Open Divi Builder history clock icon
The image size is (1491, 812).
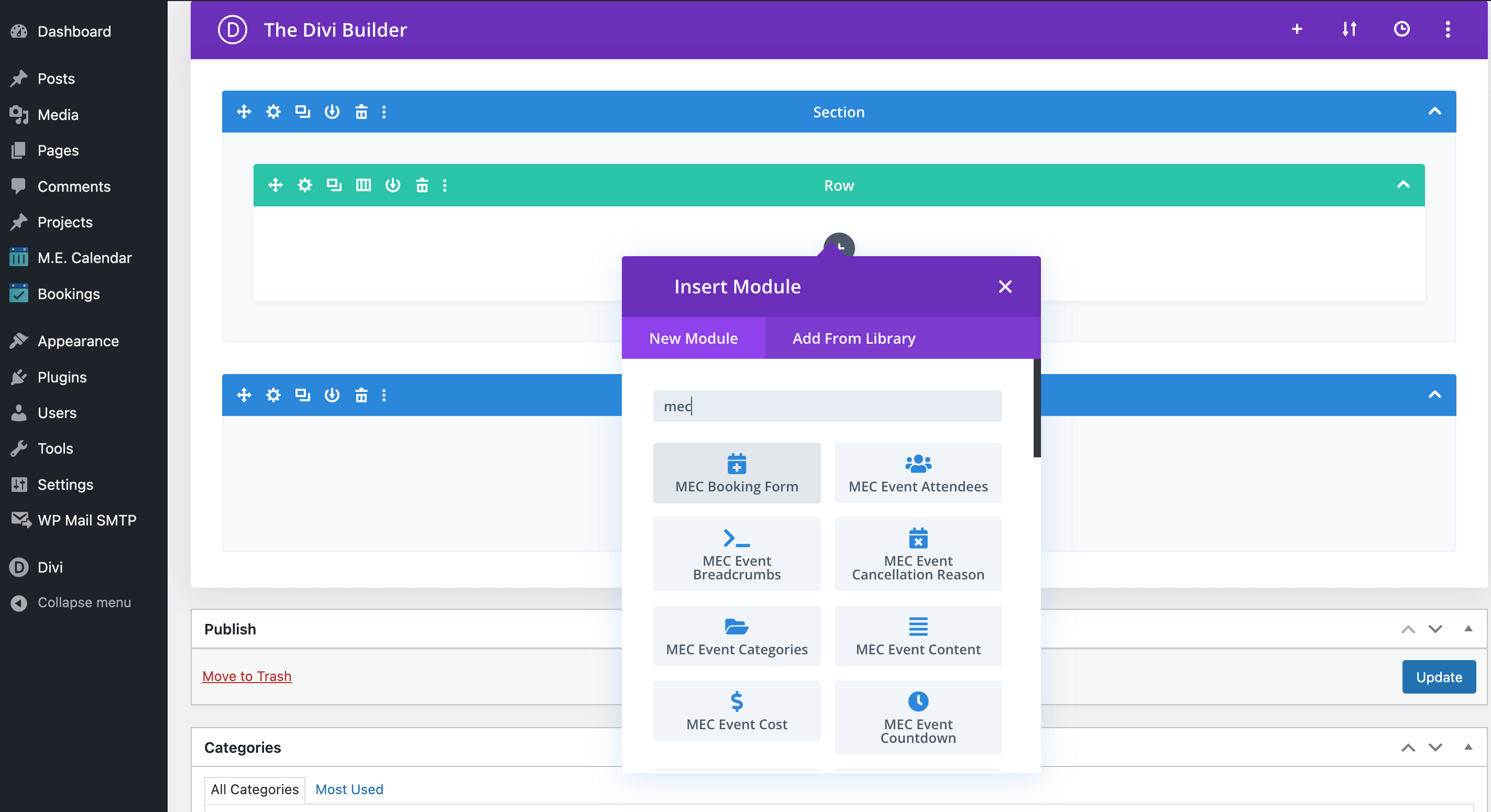(x=1401, y=29)
